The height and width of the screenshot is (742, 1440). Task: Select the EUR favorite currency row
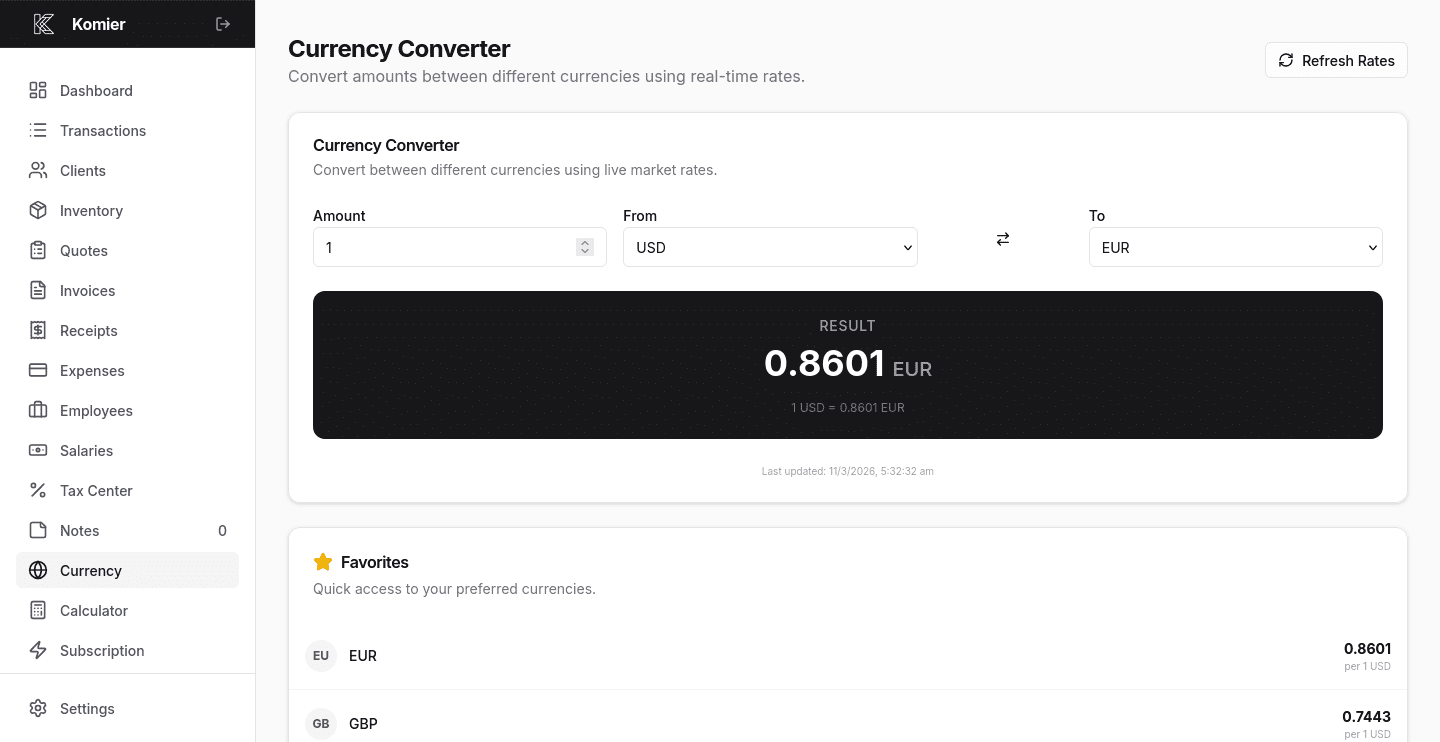(x=847, y=656)
